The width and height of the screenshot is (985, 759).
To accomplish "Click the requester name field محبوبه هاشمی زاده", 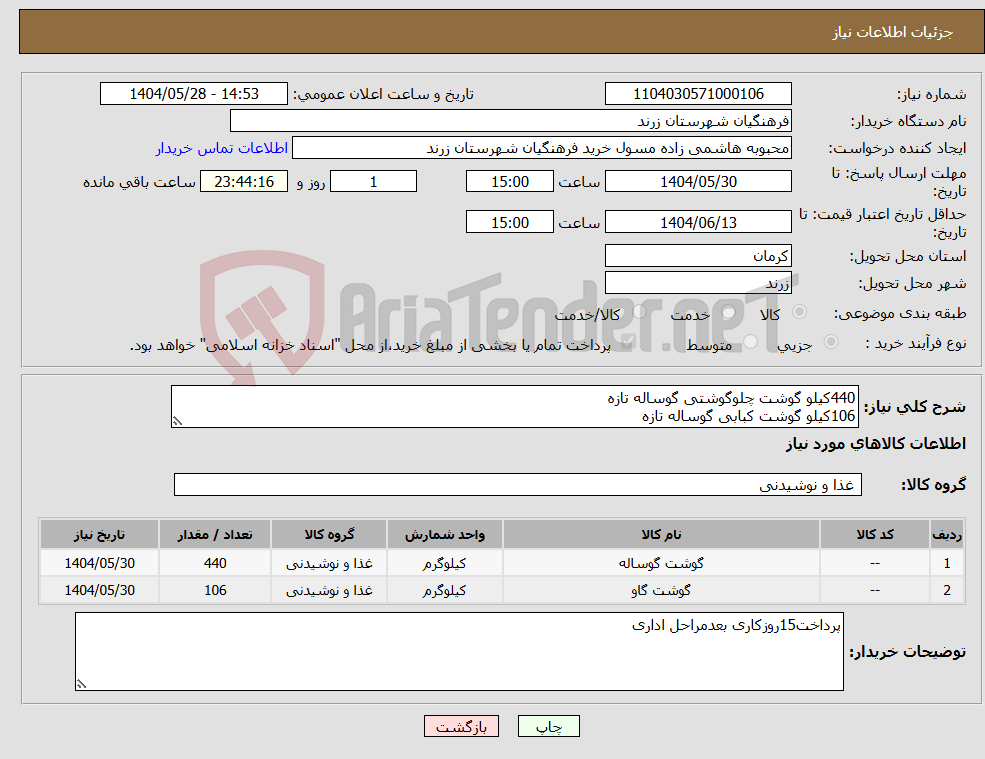I will [x=541, y=148].
